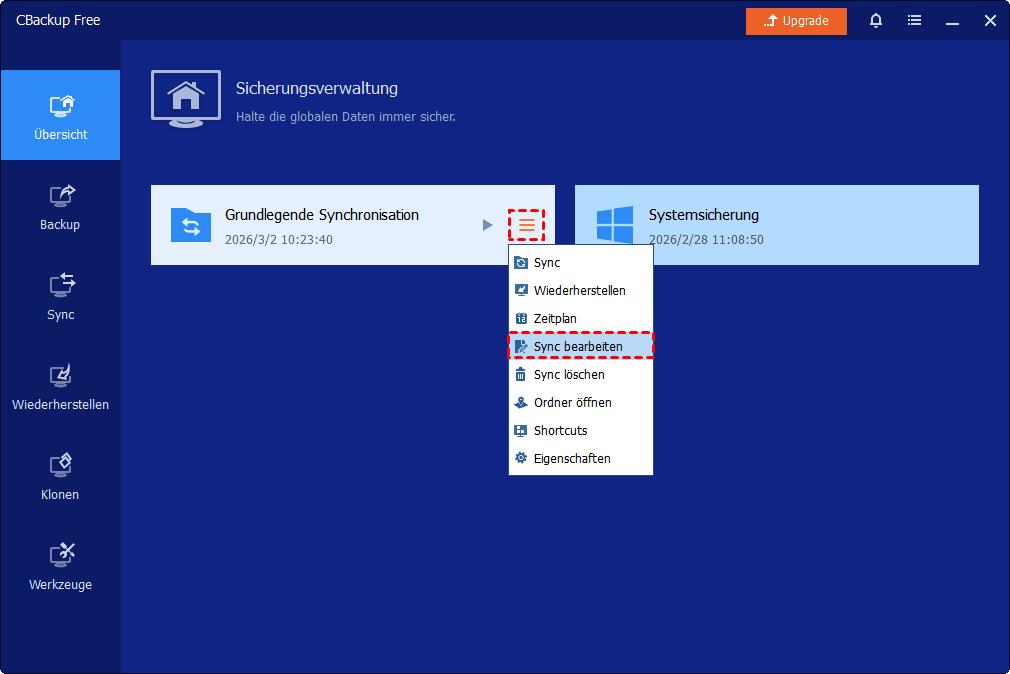The height and width of the screenshot is (674, 1010).
Task: Click the notification bell icon
Action: (x=876, y=20)
